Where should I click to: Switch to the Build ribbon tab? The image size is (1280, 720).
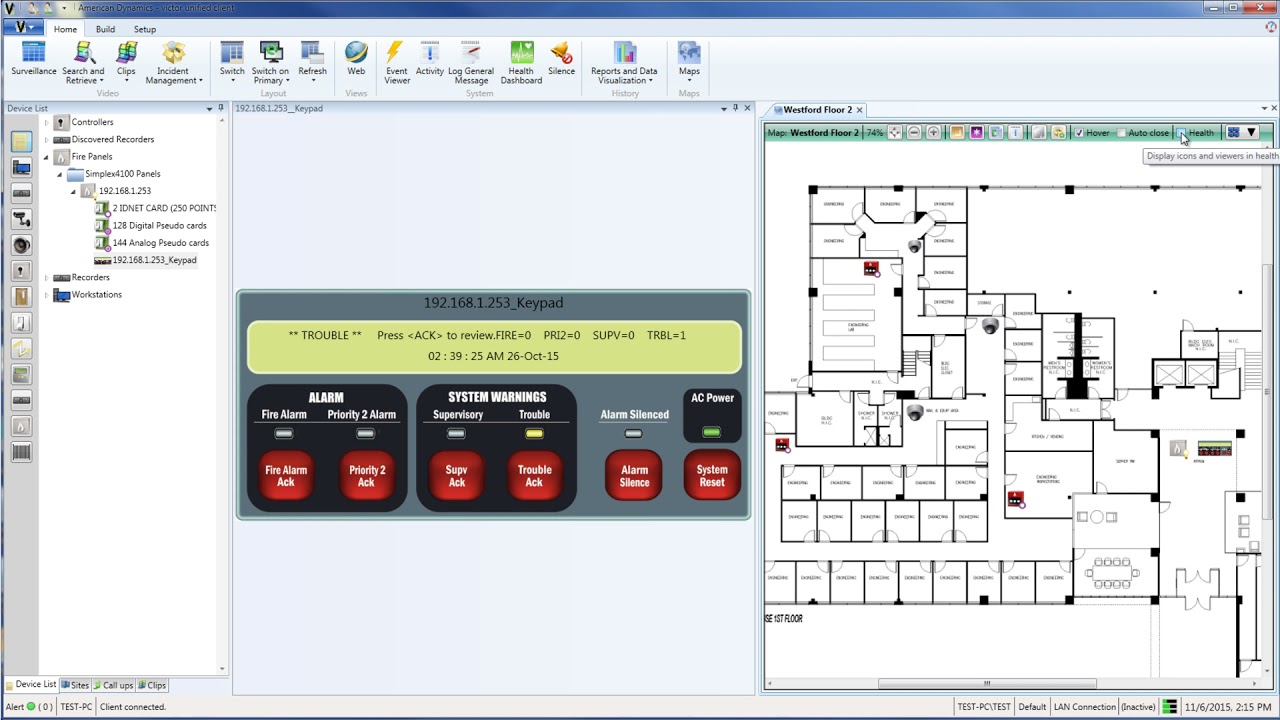[x=105, y=29]
